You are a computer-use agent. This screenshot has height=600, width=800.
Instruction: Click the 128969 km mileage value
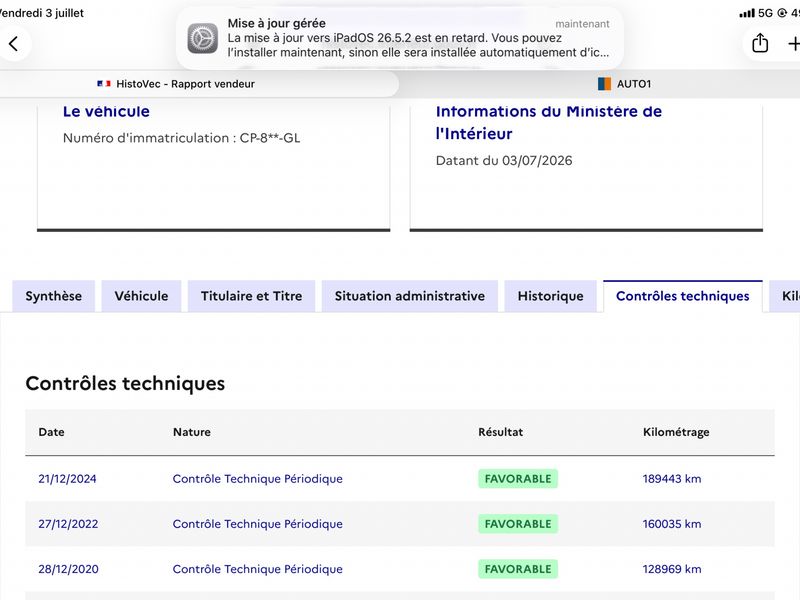pos(672,569)
